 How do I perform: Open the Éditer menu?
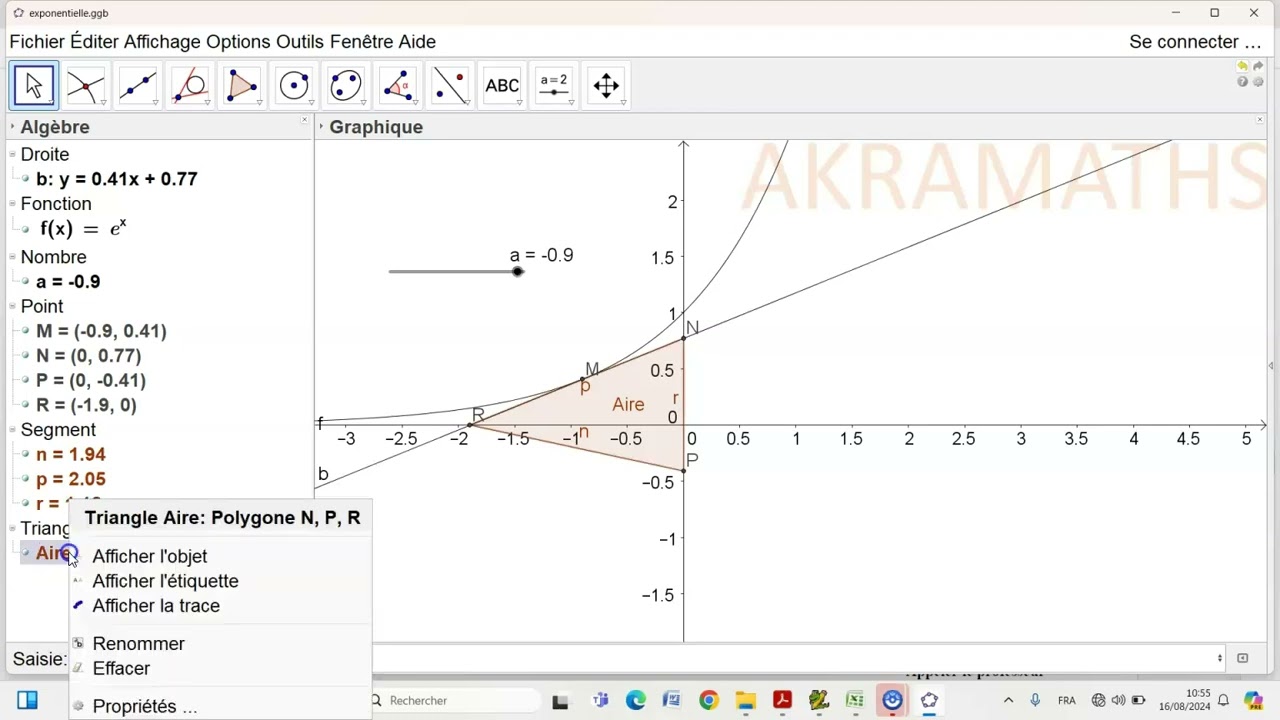[x=94, y=42]
